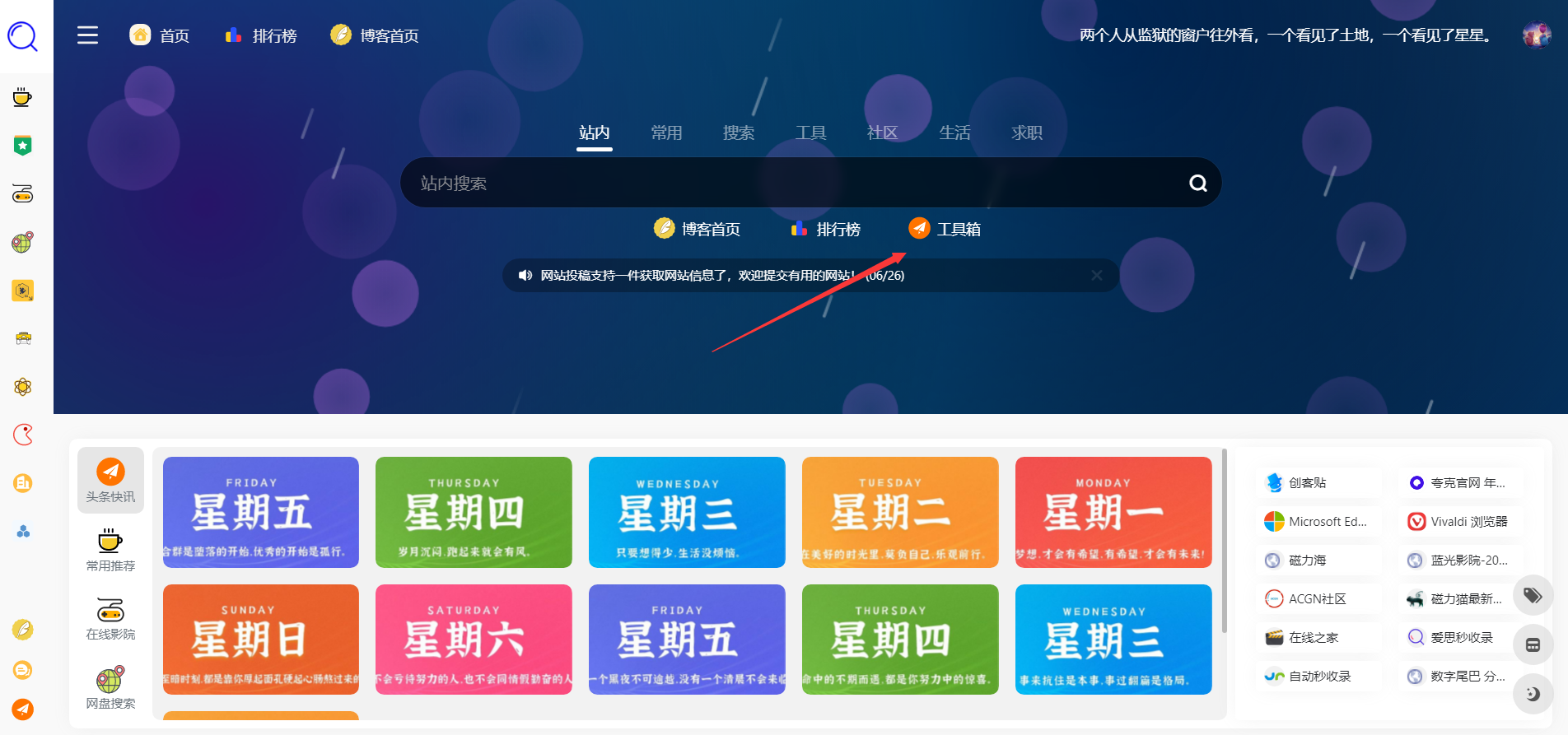Viewport: 1568px width, 735px height.
Task: Click the orange paper plane icon in left rail
Action: click(x=23, y=709)
